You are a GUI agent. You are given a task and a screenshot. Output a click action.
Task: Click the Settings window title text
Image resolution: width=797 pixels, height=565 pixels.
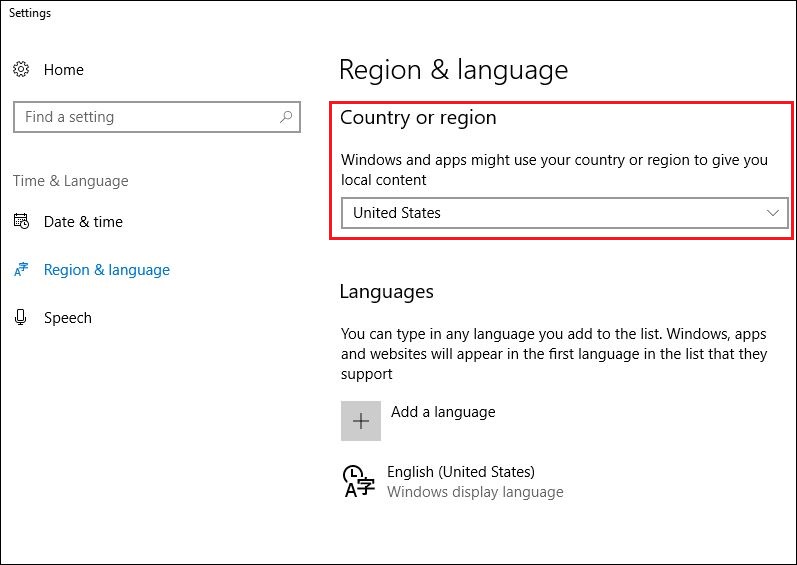(30, 13)
